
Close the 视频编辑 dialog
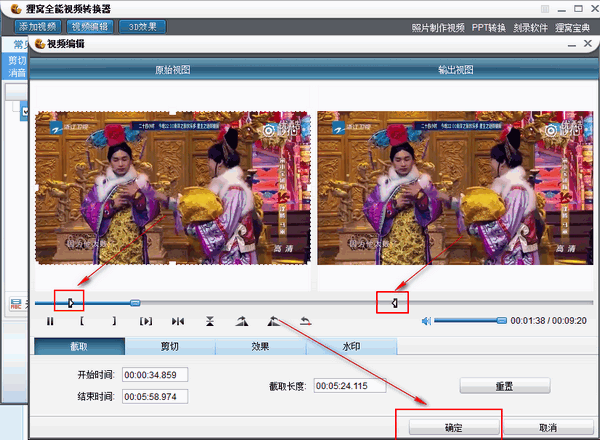tap(588, 44)
